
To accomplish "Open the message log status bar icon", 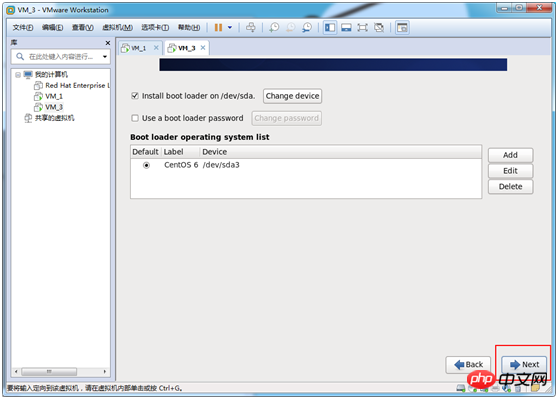I will (x=536, y=388).
